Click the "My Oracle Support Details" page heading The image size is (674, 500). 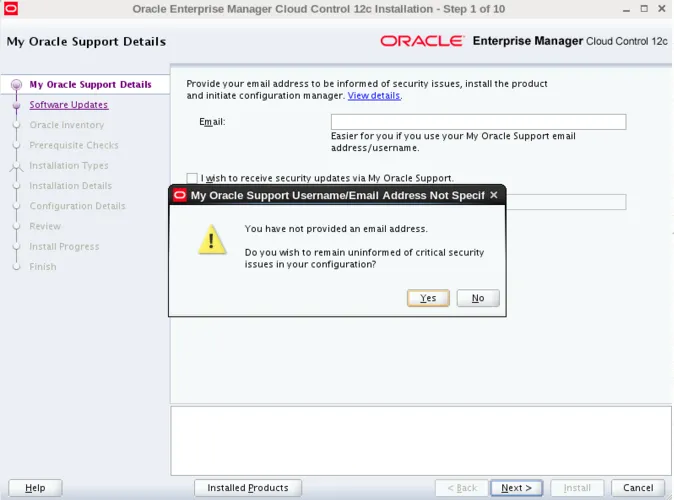(x=86, y=42)
